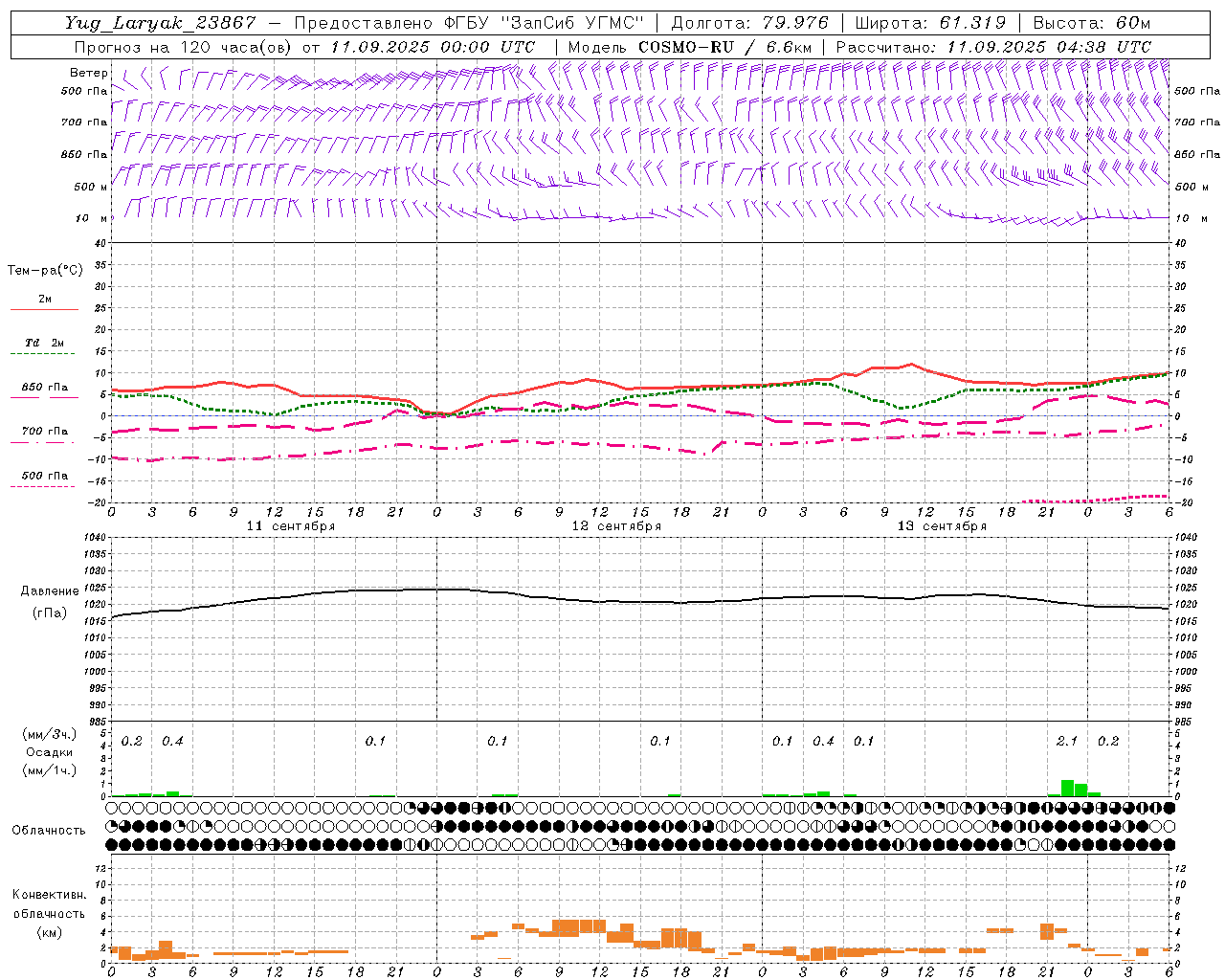This screenshot has width=1225, height=980.
Task: Click the (мм/3ч.) precipitation unit label
Action: (x=50, y=735)
